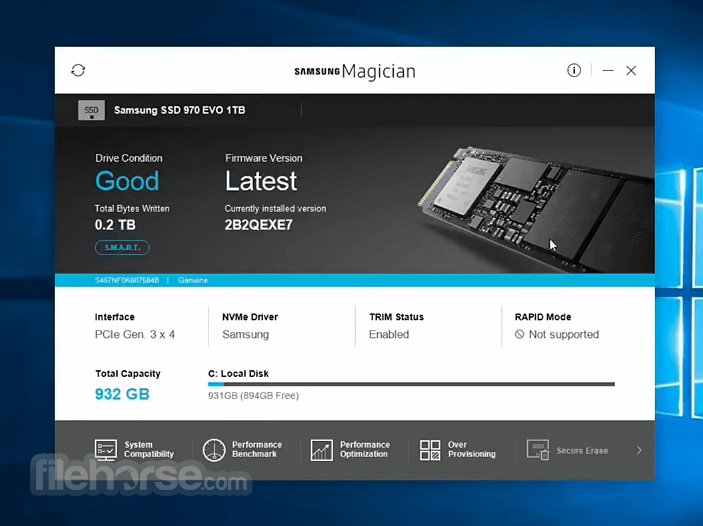703x526 pixels.
Task: Close the Samsung Magician window
Action: pos(631,70)
